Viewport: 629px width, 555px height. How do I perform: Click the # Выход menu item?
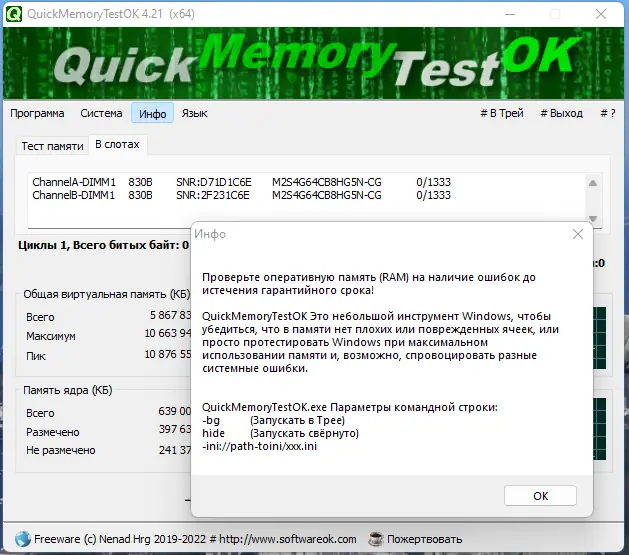point(562,113)
